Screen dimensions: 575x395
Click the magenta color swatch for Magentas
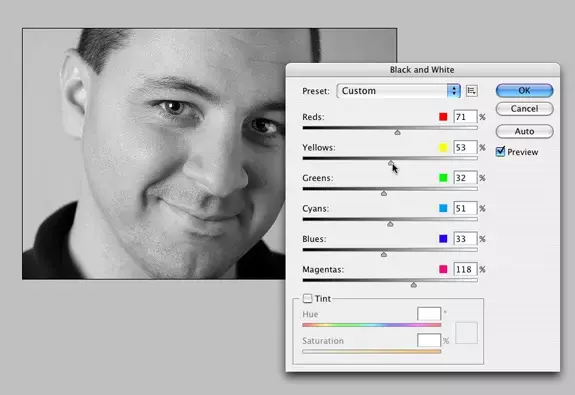pos(443,269)
